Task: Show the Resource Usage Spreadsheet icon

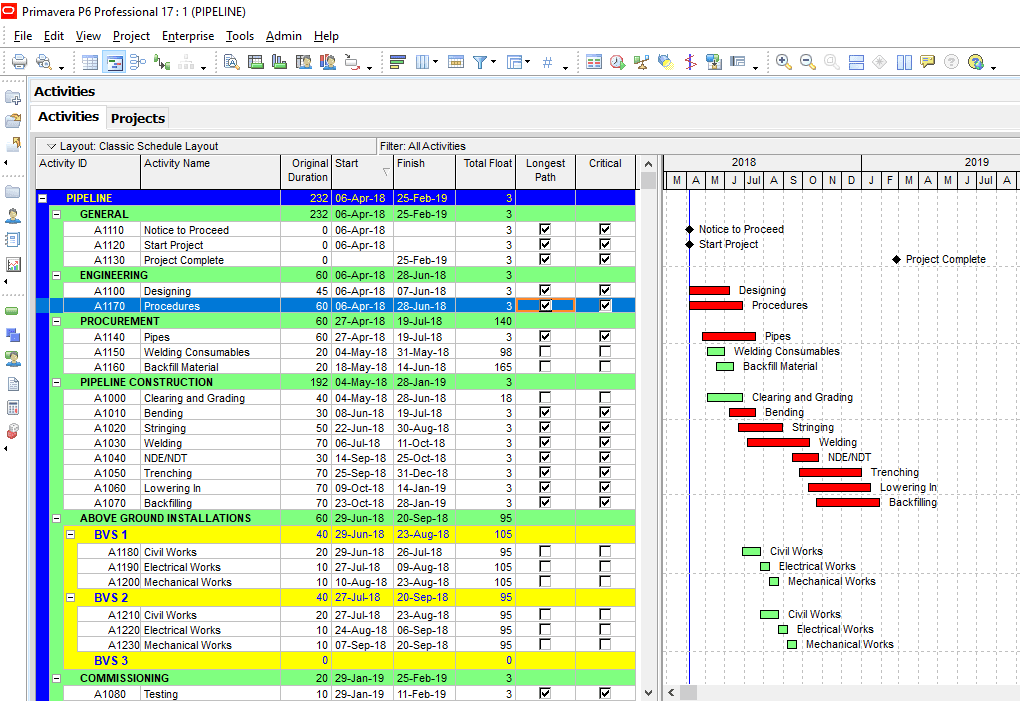Action: (x=304, y=62)
